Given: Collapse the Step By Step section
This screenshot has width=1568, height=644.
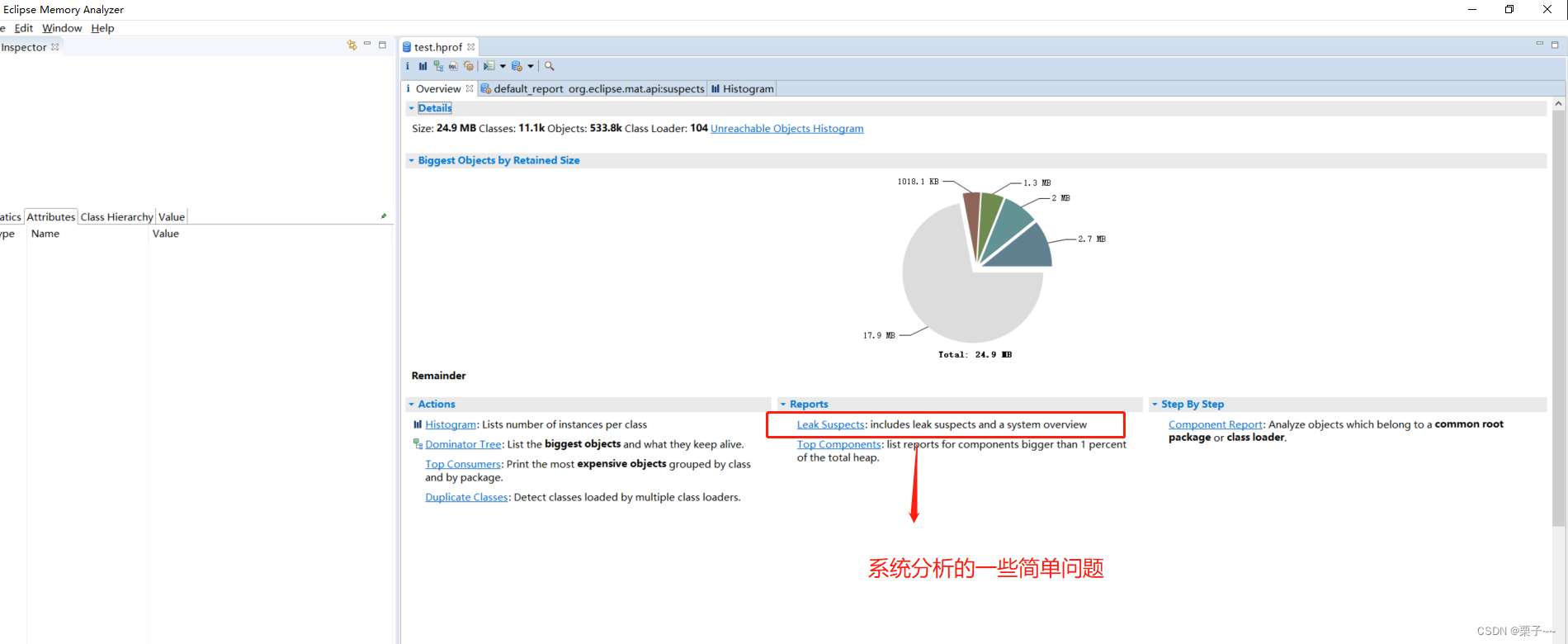Looking at the screenshot, I should point(1155,405).
